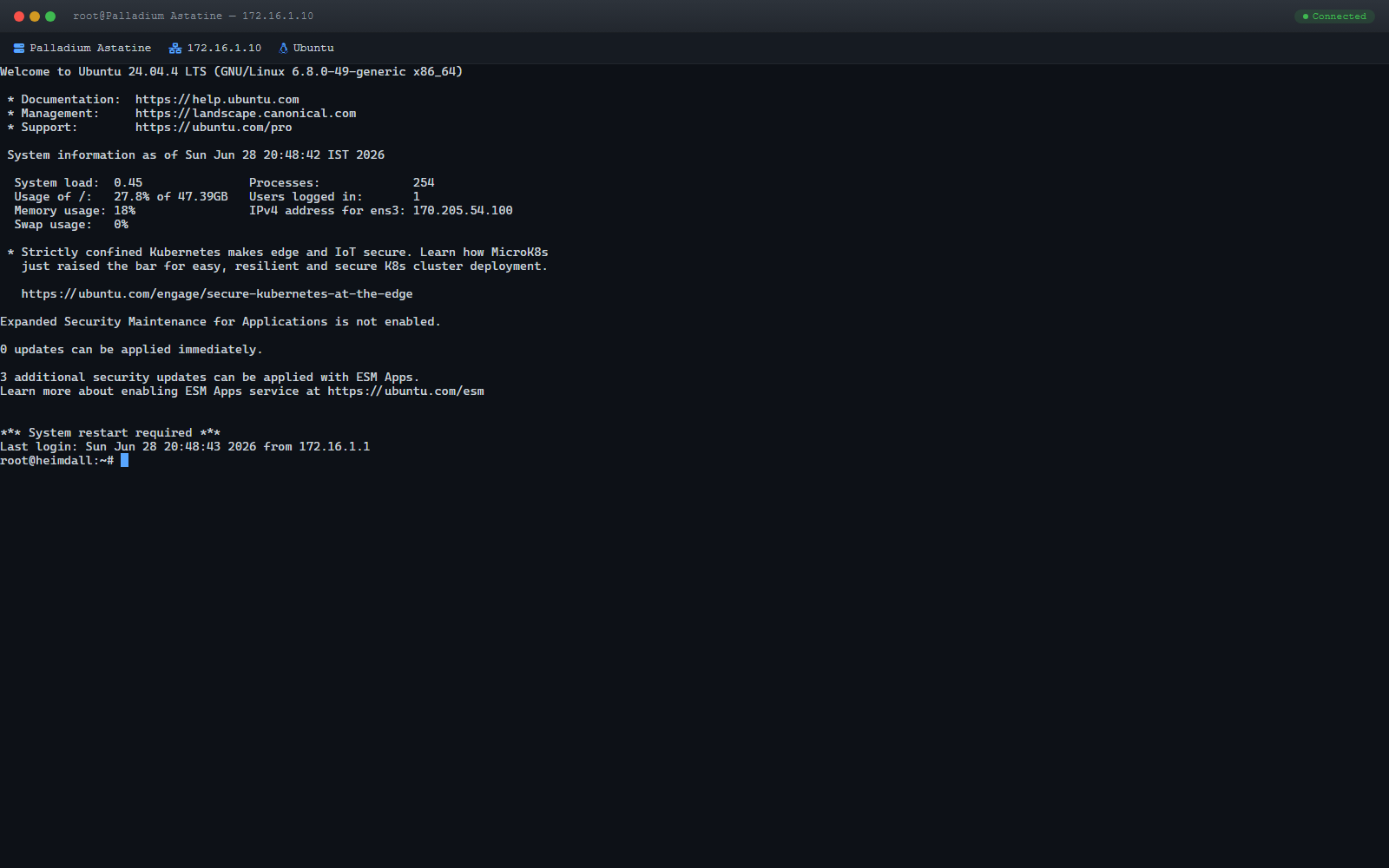The width and height of the screenshot is (1389, 868).
Task: Click the yellow minimize window button
Action: pos(35,16)
